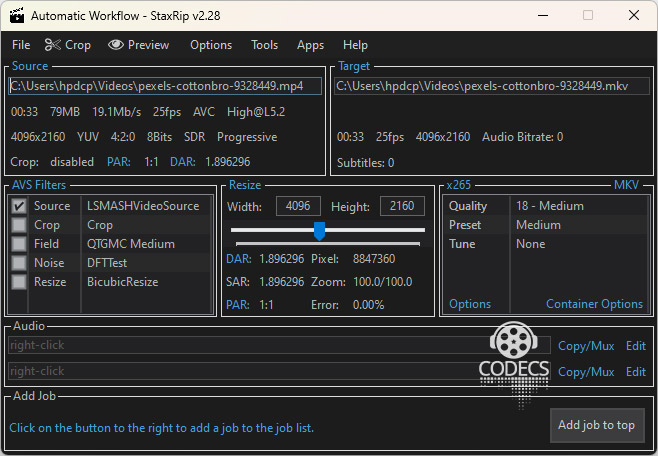Minimize the StaxRip window
Image resolution: width=658 pixels, height=456 pixels.
click(543, 16)
